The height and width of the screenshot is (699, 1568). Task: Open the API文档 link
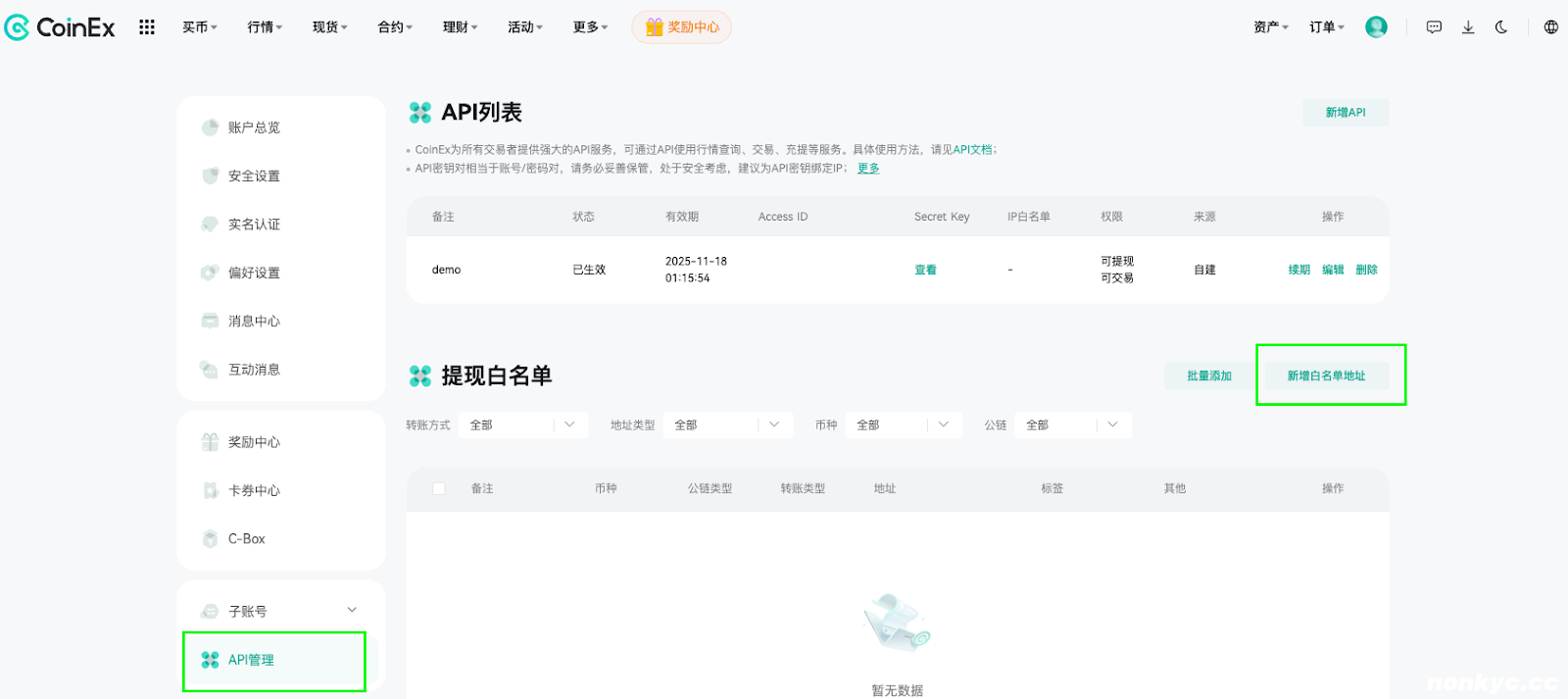972,150
